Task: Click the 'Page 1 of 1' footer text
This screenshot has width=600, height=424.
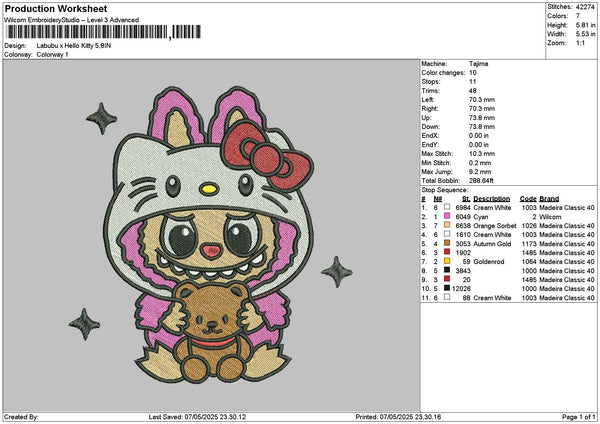Action: (x=579, y=417)
